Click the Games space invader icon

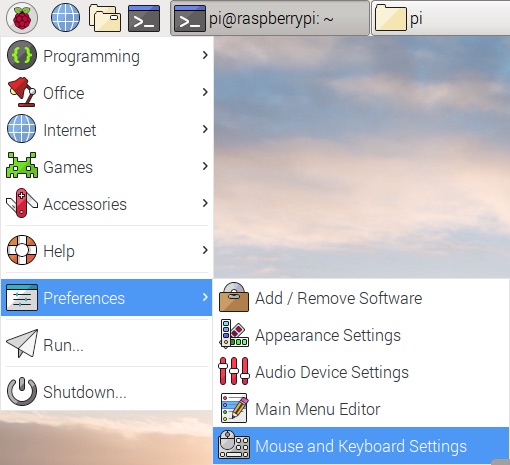tap(22, 165)
